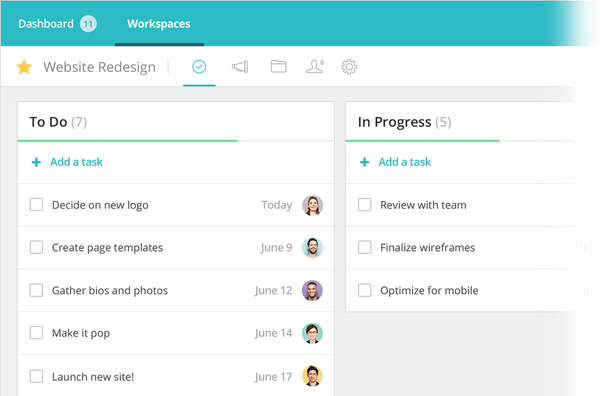
Task: Switch to the Workspaces tab
Action: click(159, 24)
